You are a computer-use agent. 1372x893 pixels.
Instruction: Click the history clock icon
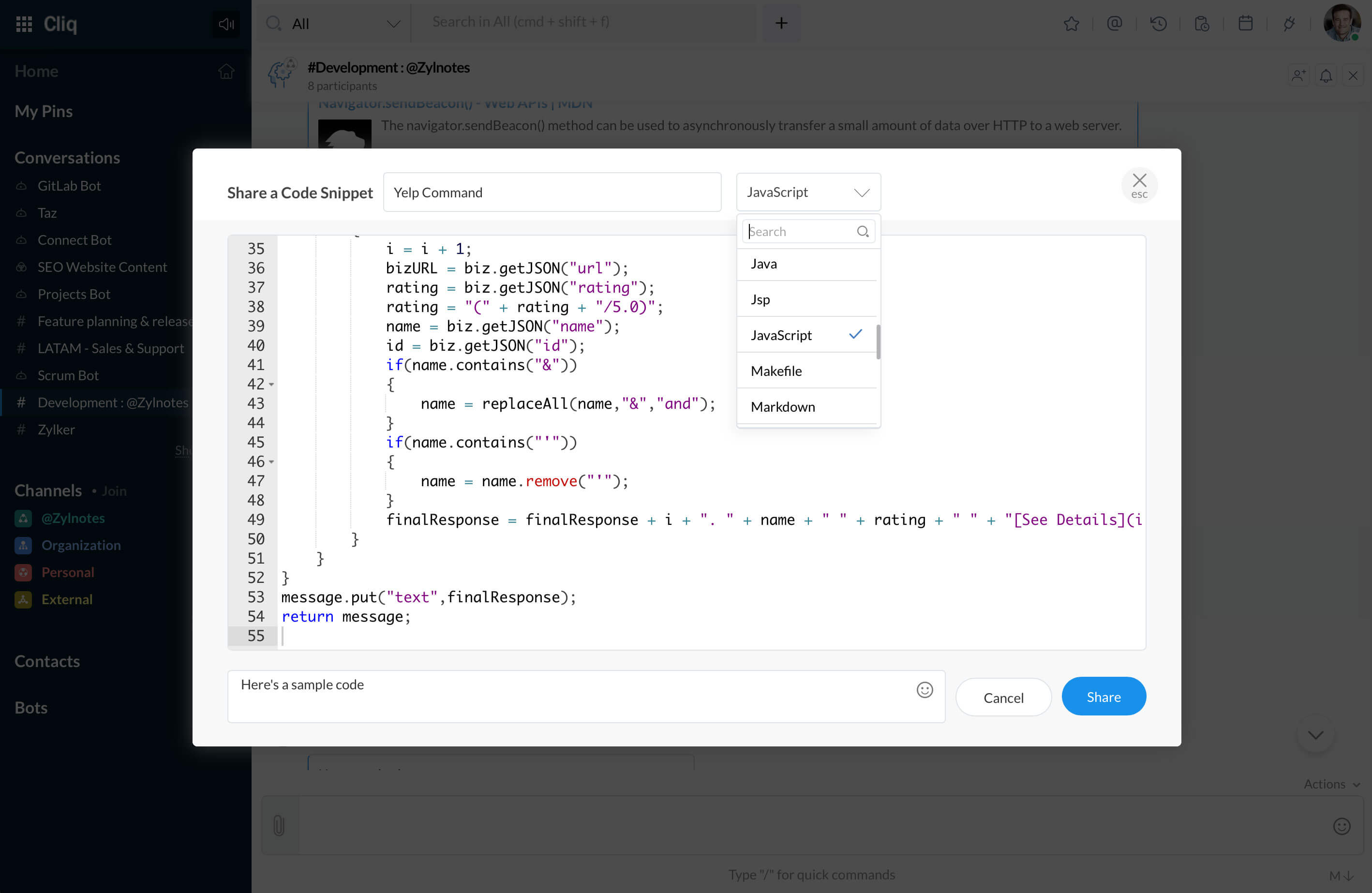coord(1158,24)
